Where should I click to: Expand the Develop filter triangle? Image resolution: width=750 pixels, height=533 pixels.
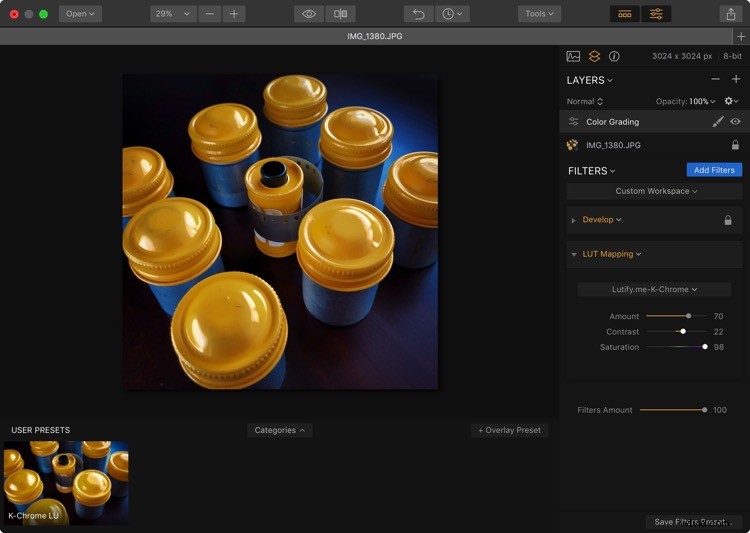tap(573, 221)
